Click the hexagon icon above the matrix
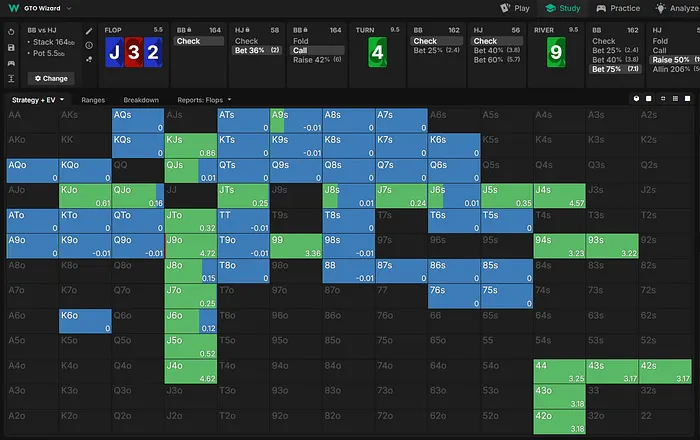The width and height of the screenshot is (700, 440). coord(636,100)
